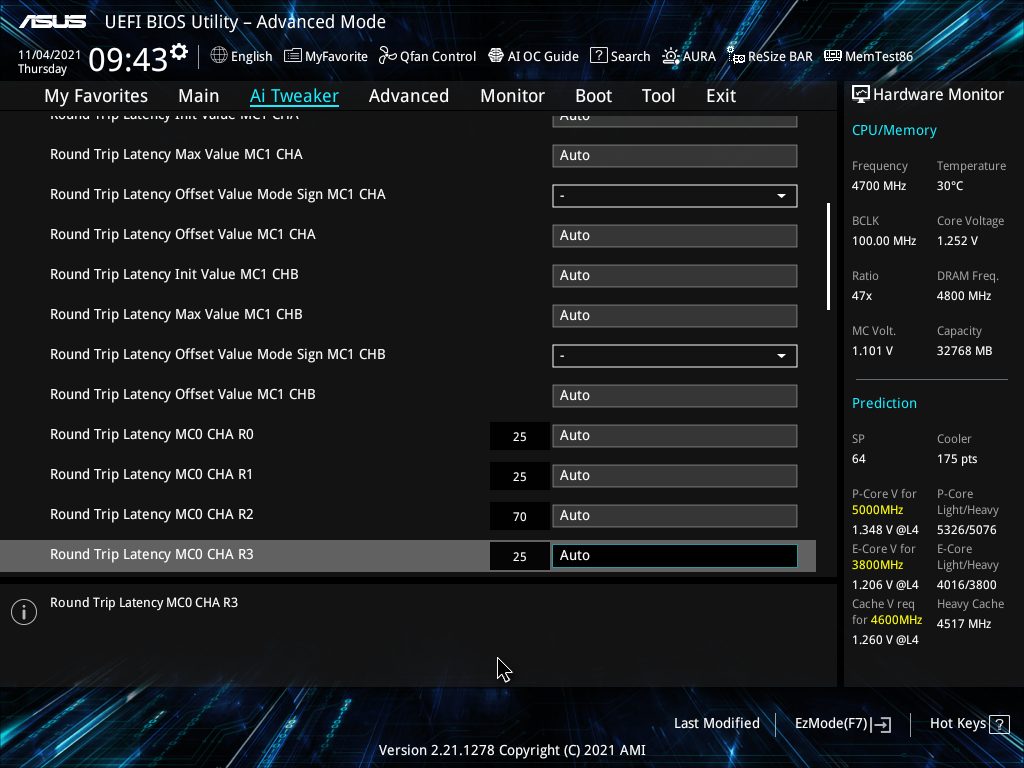
Task: Click the settings list scrollbar
Action: coord(828,257)
